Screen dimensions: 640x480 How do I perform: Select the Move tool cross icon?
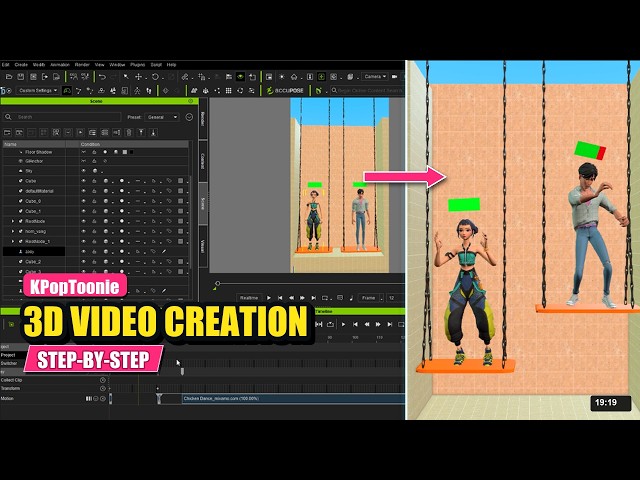pyautogui.click(x=138, y=77)
